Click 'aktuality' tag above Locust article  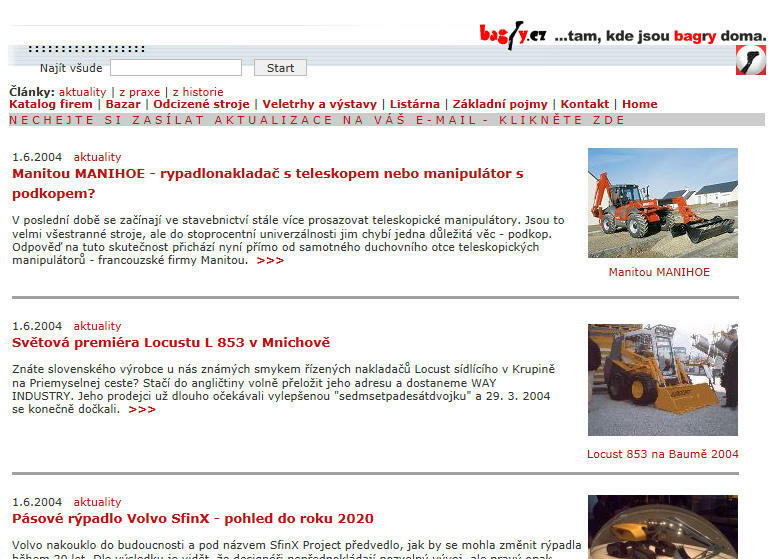98,326
